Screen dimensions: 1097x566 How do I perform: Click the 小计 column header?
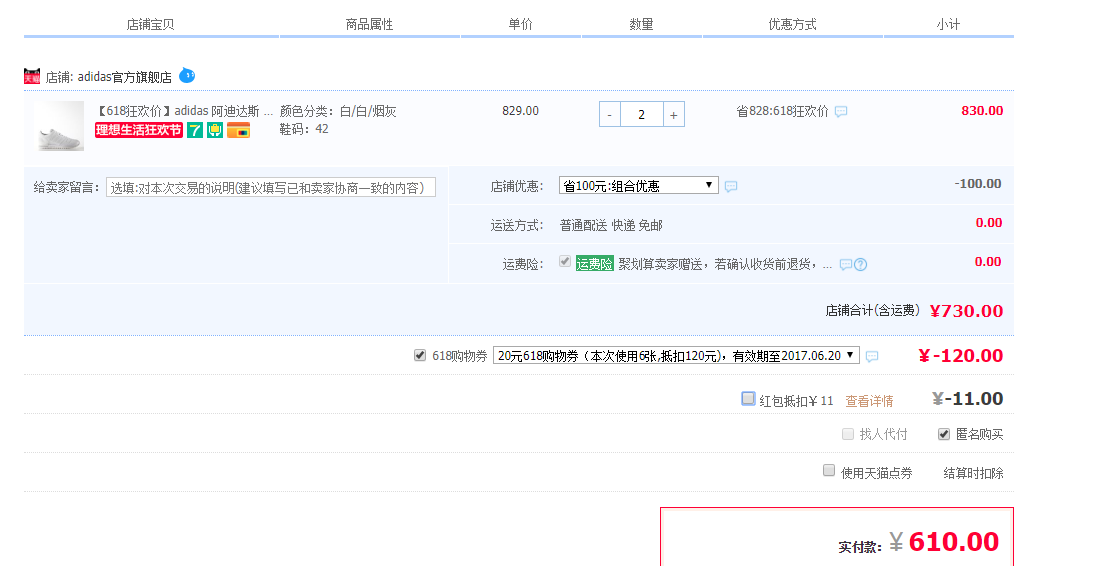(948, 24)
